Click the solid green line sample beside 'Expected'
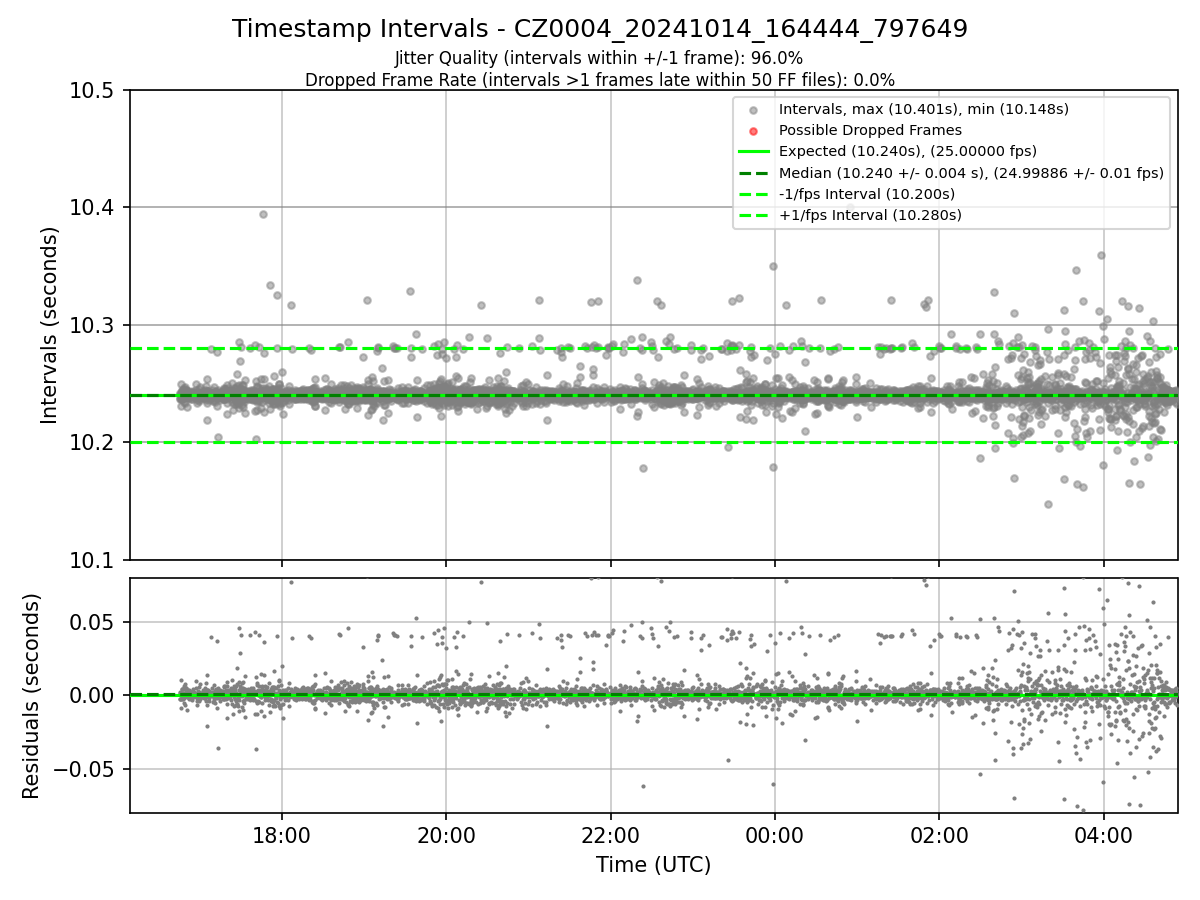Image resolution: width=1200 pixels, height=900 pixels. [754, 152]
